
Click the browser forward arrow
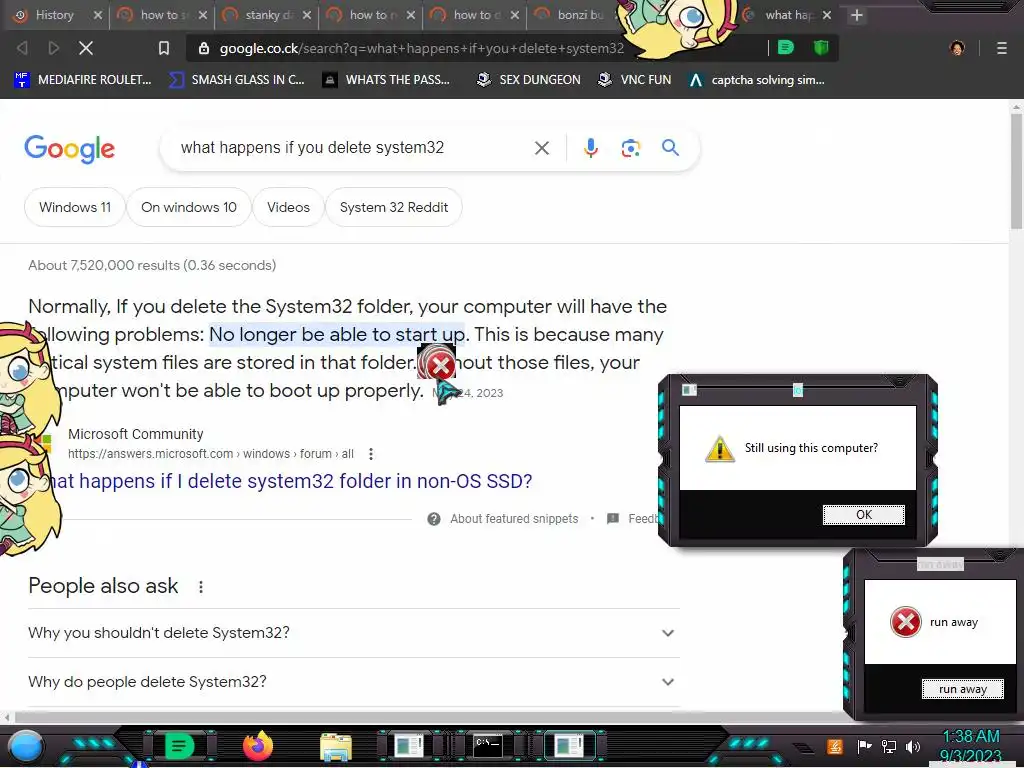[54, 48]
